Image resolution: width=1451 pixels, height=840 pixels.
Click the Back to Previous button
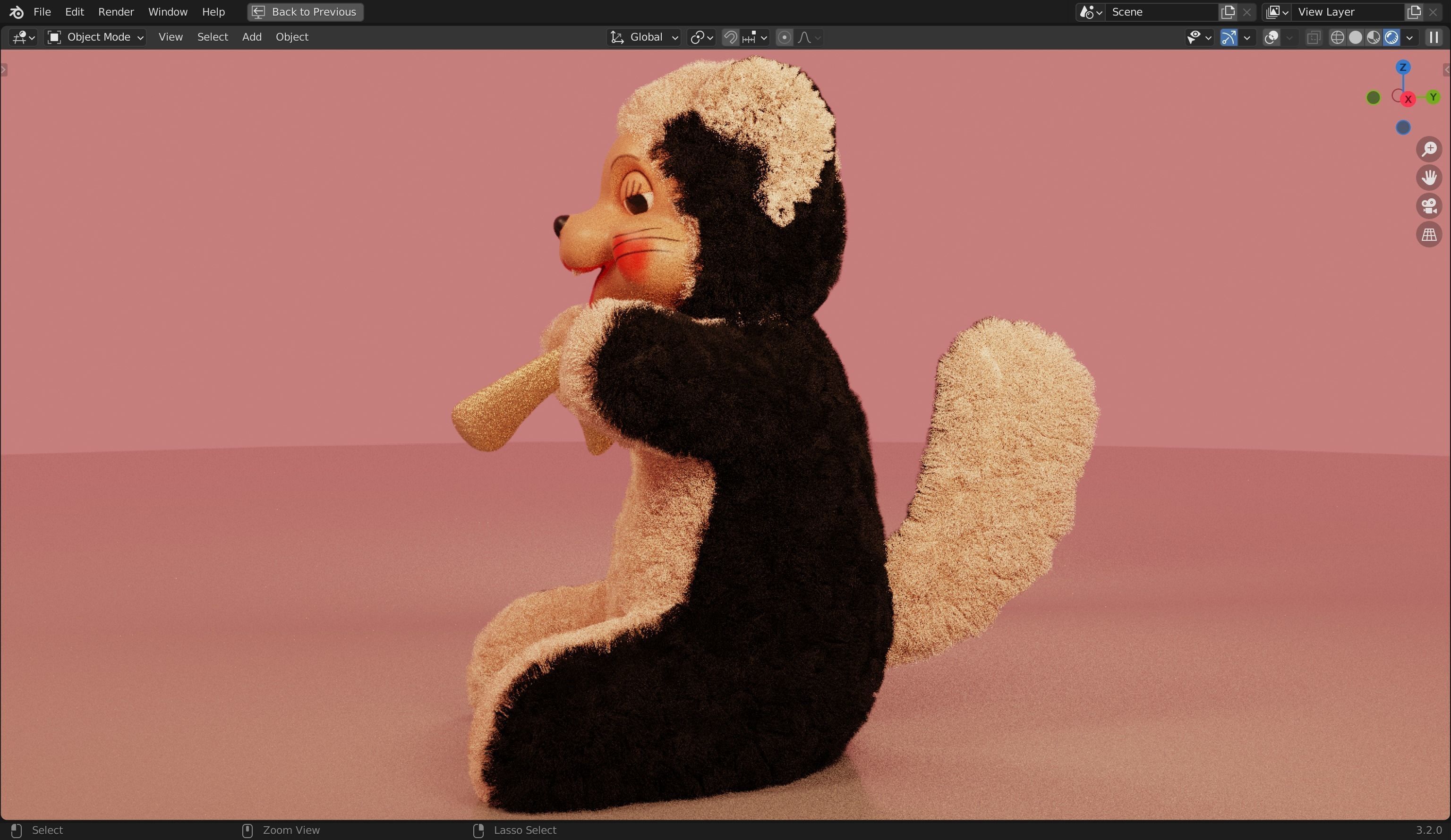click(305, 11)
